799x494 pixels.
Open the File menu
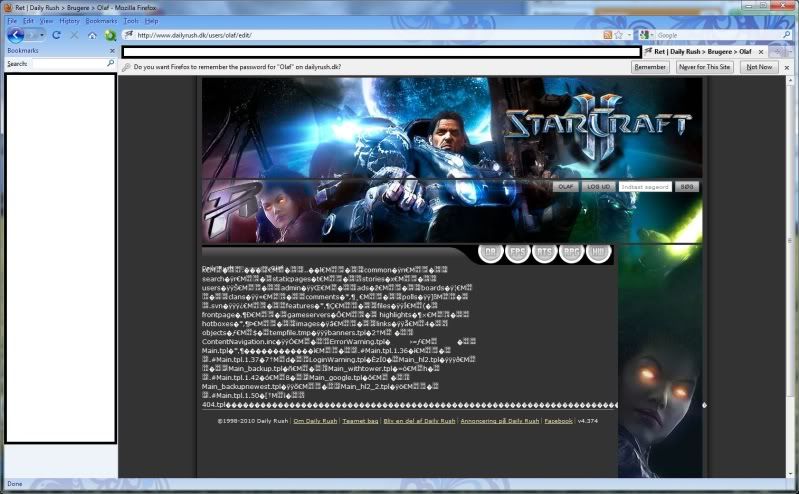tap(12, 21)
